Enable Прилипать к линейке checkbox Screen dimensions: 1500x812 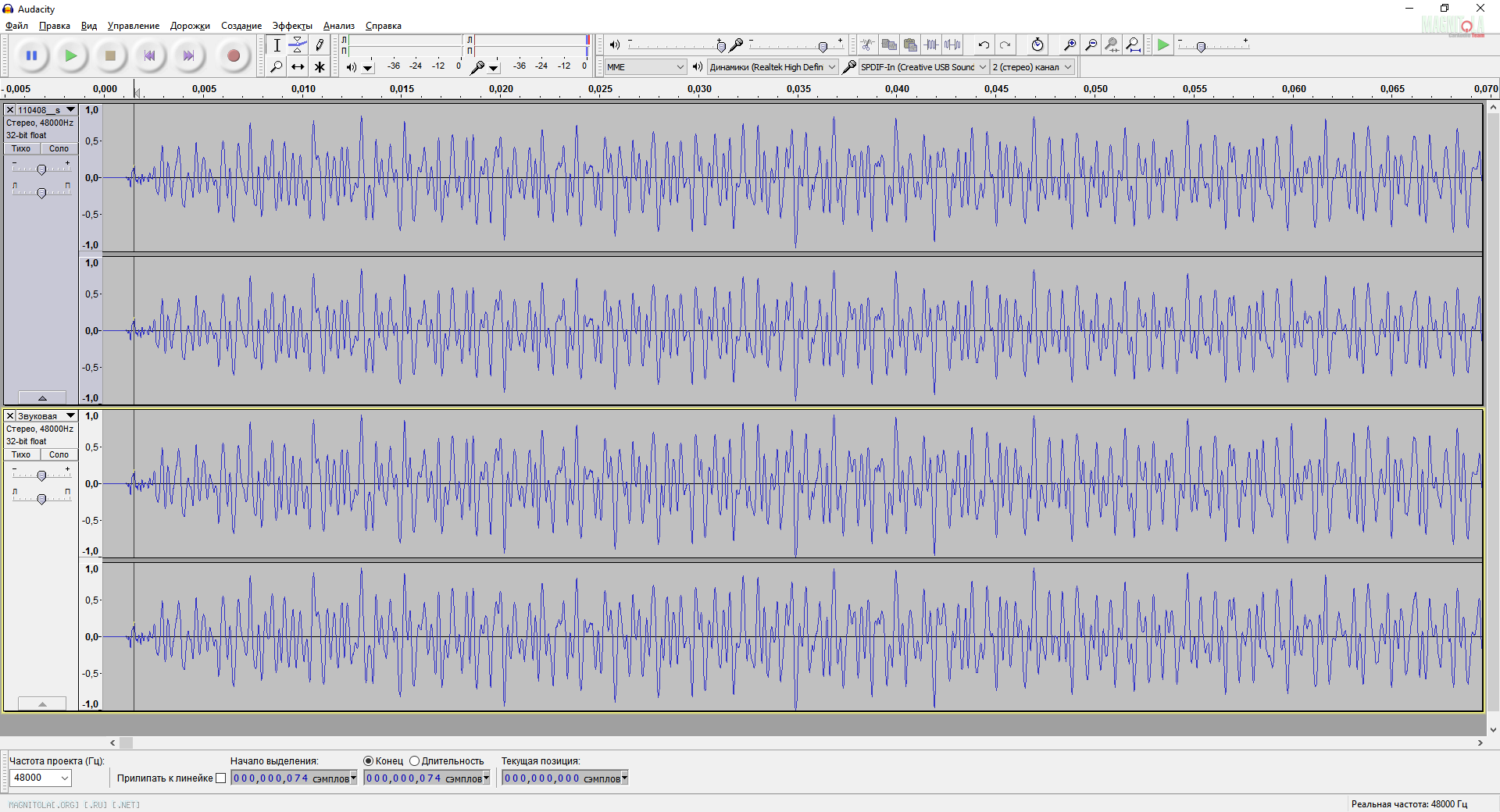point(220,778)
